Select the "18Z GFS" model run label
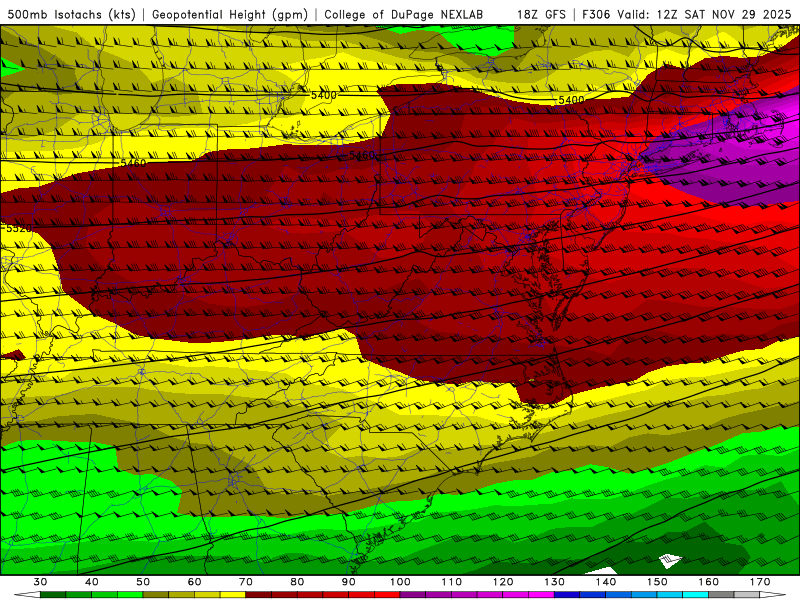Viewport: 800px width, 600px height. pyautogui.click(x=541, y=15)
